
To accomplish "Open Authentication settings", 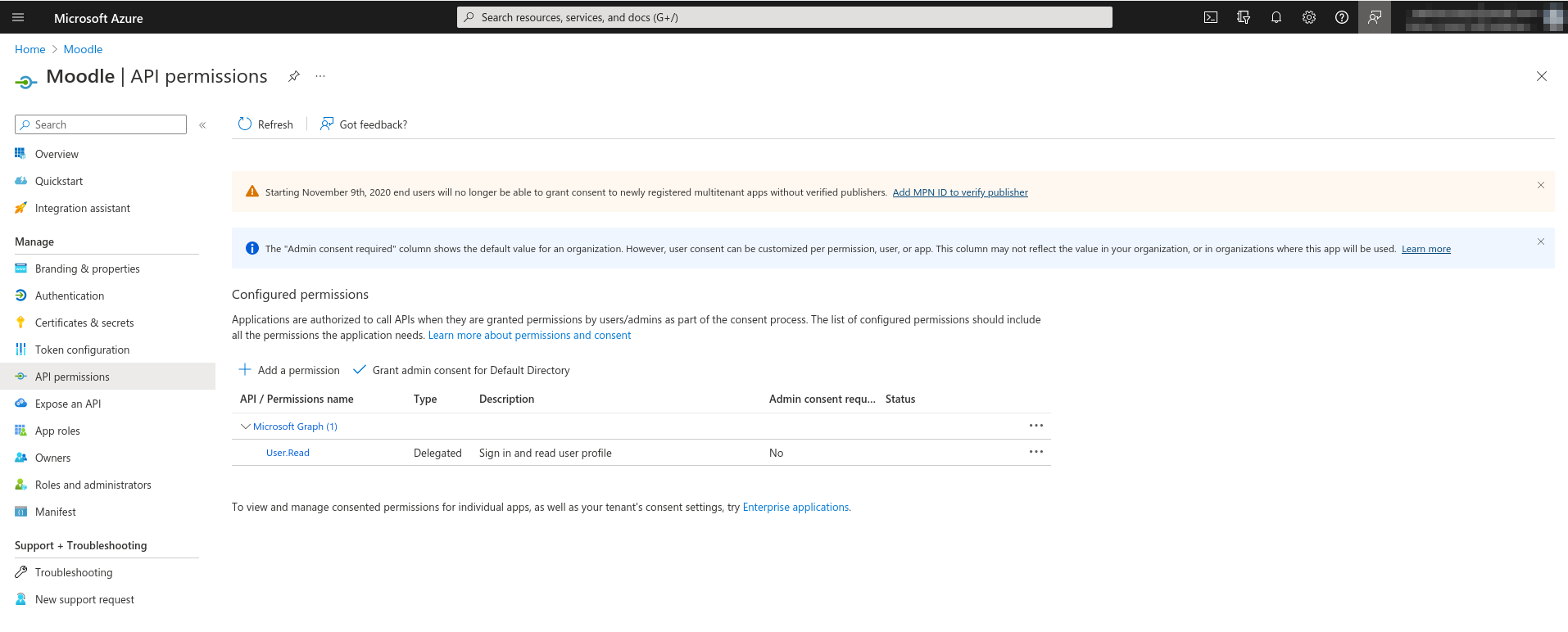I will tap(70, 296).
